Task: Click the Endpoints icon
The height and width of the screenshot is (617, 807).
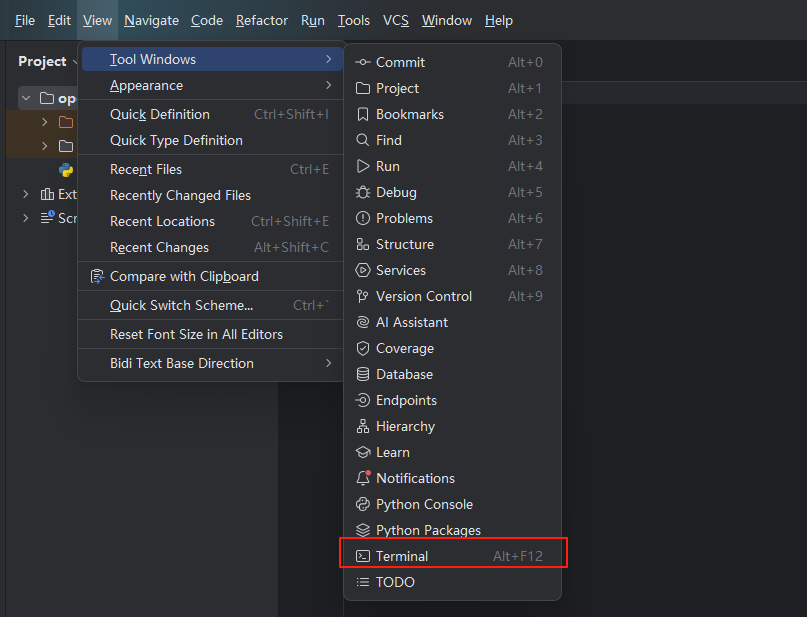Action: 363,400
